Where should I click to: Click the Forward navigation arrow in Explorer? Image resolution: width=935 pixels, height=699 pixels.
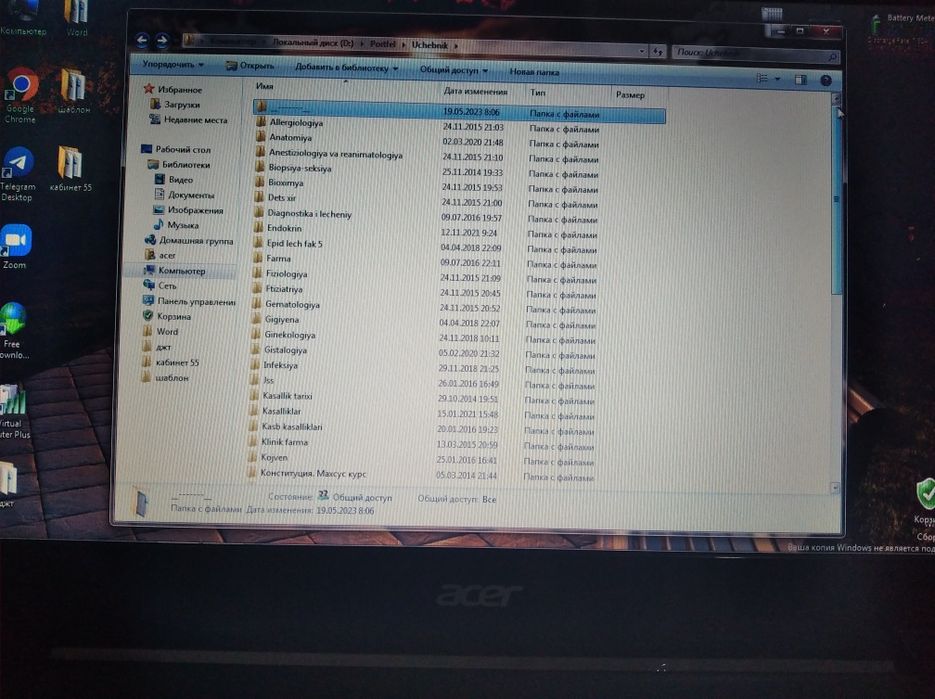click(162, 41)
